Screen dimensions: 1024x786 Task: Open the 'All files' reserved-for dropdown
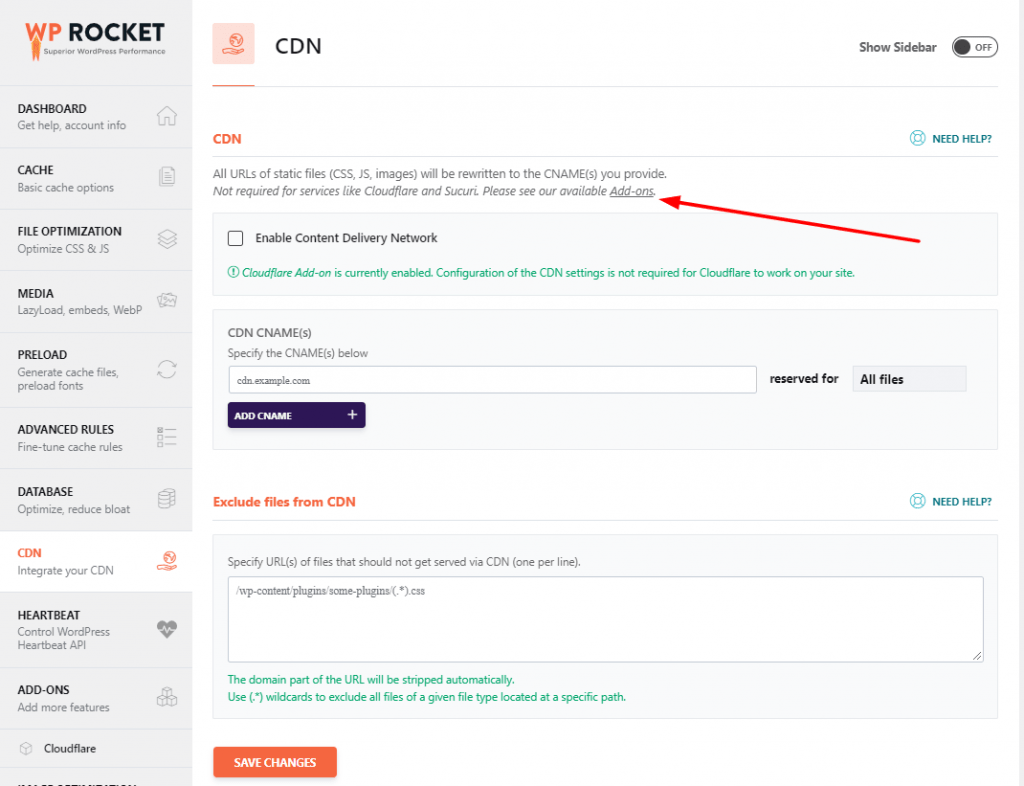coord(909,378)
